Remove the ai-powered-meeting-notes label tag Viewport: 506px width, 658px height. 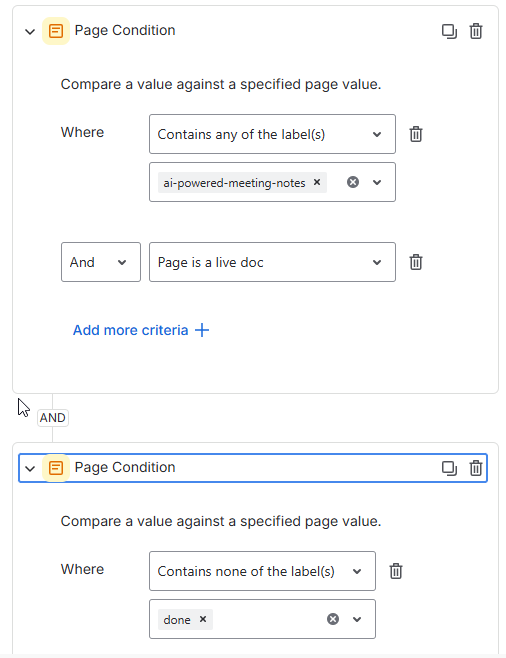point(317,182)
